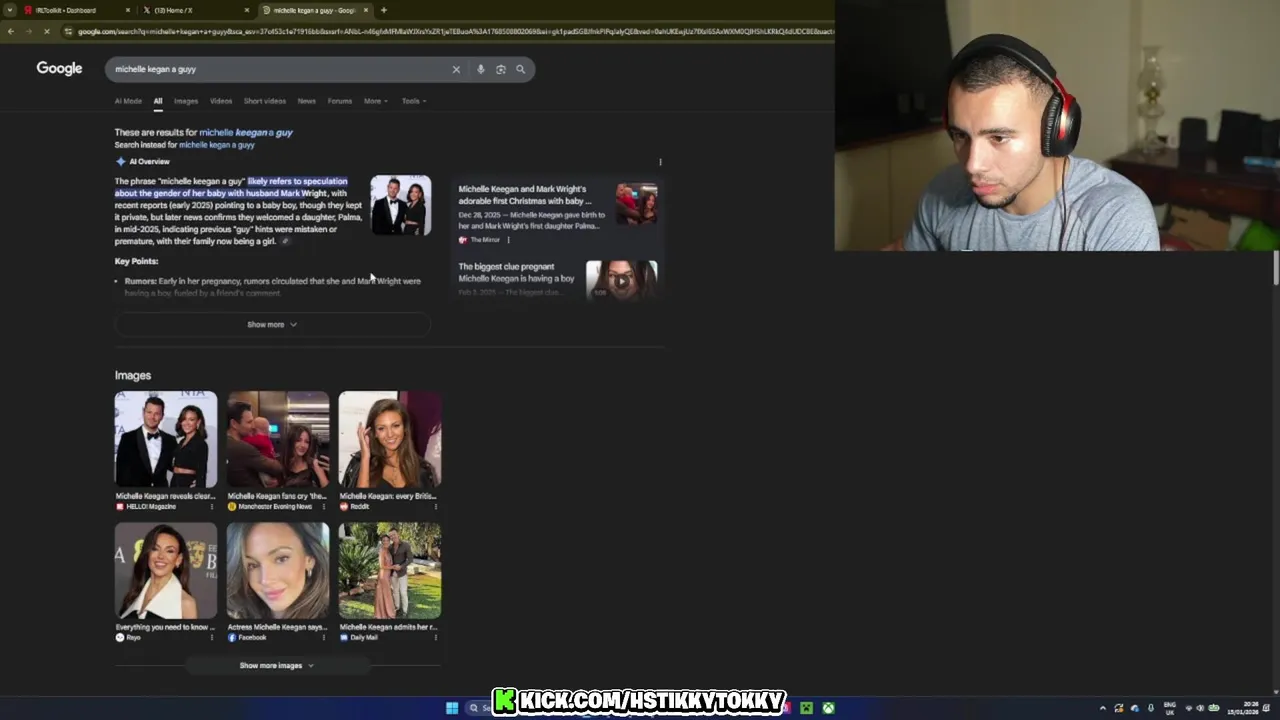Click the AI Overview sparkle icon
Viewport: 1280px width, 720px height.
click(120, 161)
